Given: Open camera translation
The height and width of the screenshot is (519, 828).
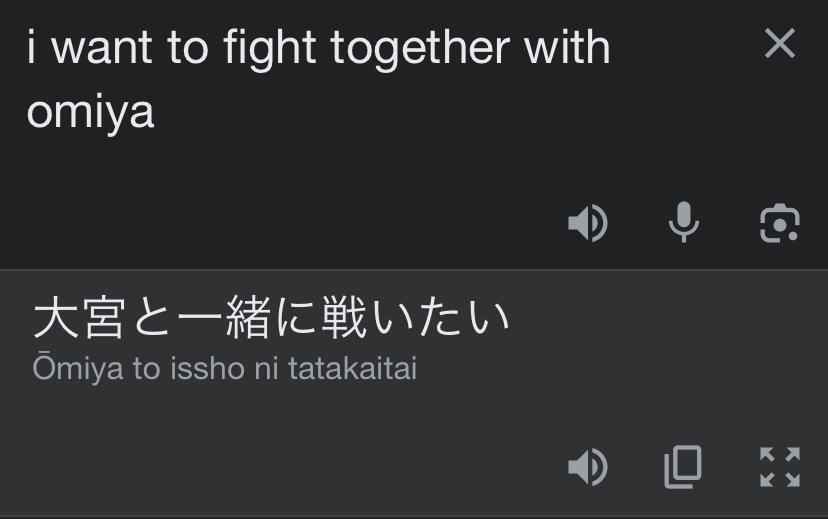Looking at the screenshot, I should click(779, 223).
